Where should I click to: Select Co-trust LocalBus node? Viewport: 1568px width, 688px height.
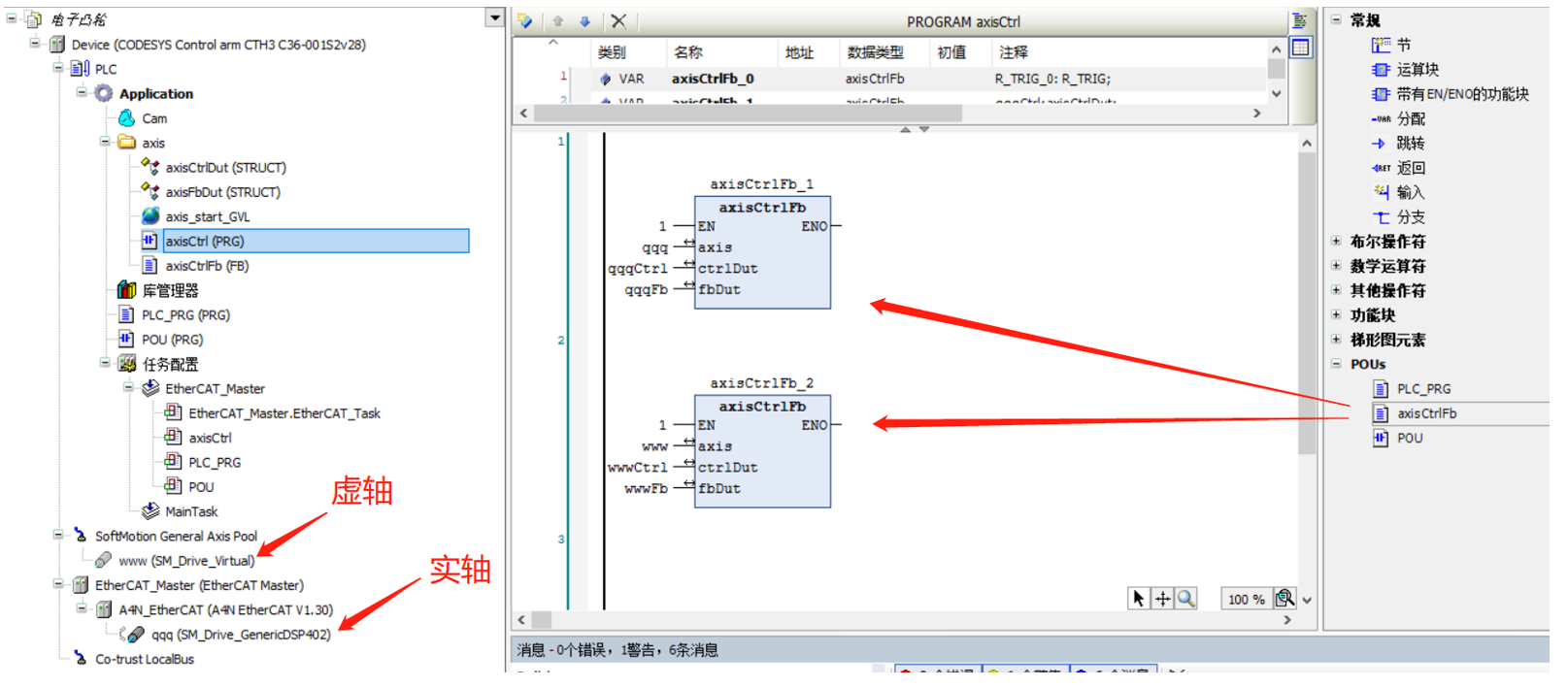coord(144,659)
